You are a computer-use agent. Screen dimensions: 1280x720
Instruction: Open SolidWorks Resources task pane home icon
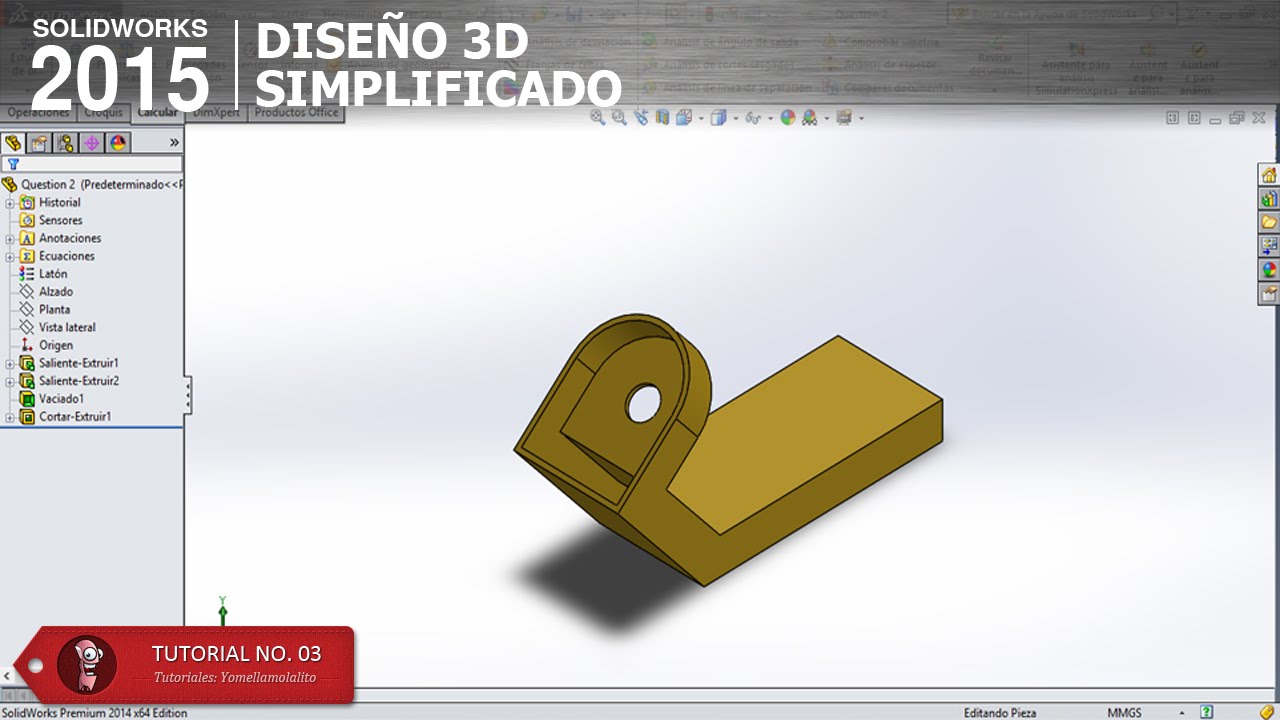tap(1269, 175)
